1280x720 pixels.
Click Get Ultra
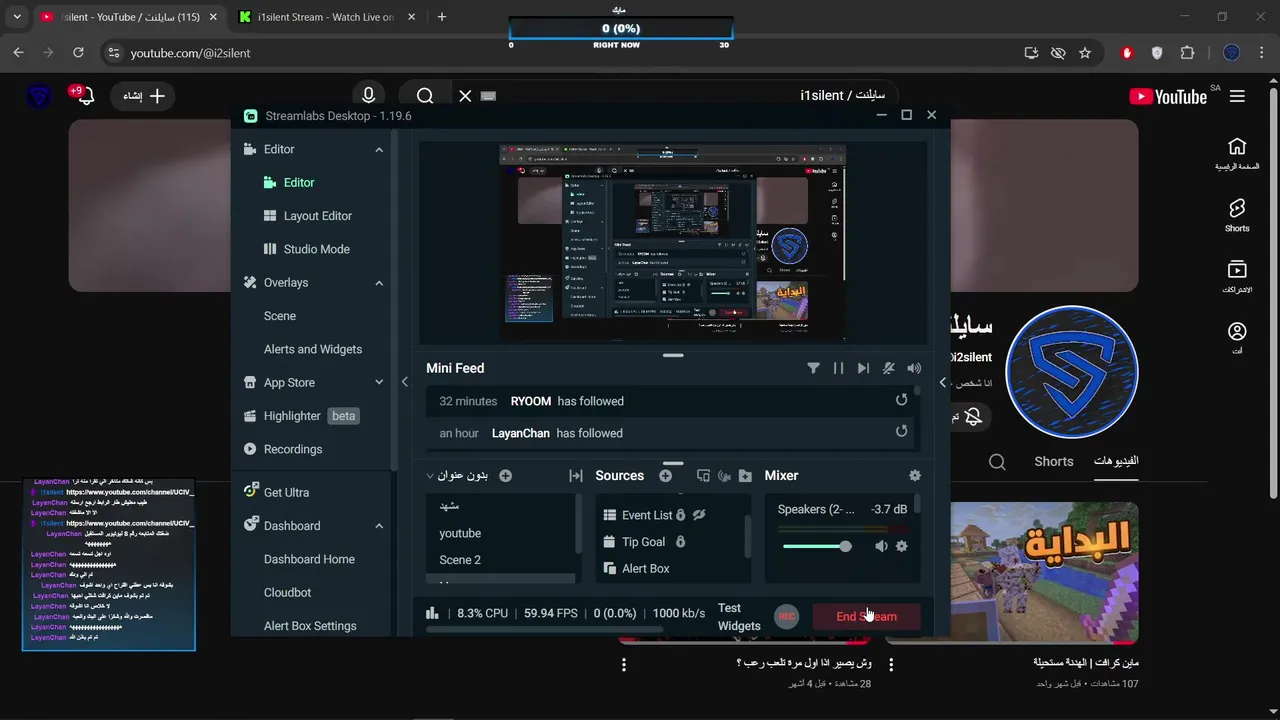point(276,492)
